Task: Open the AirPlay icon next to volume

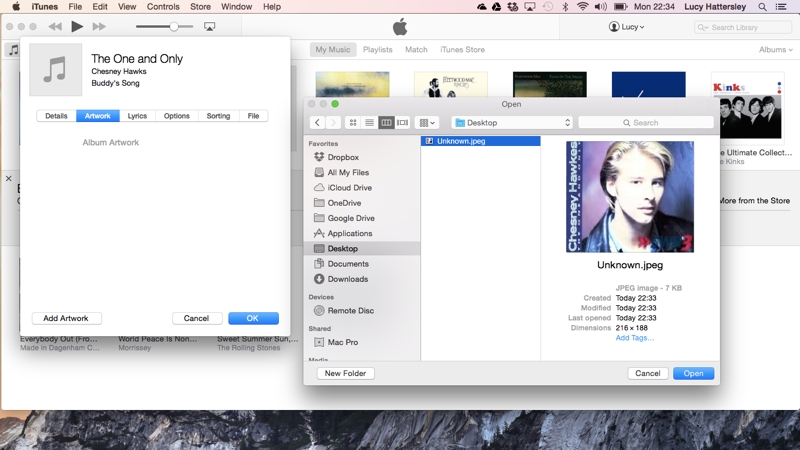Action: click(x=209, y=27)
